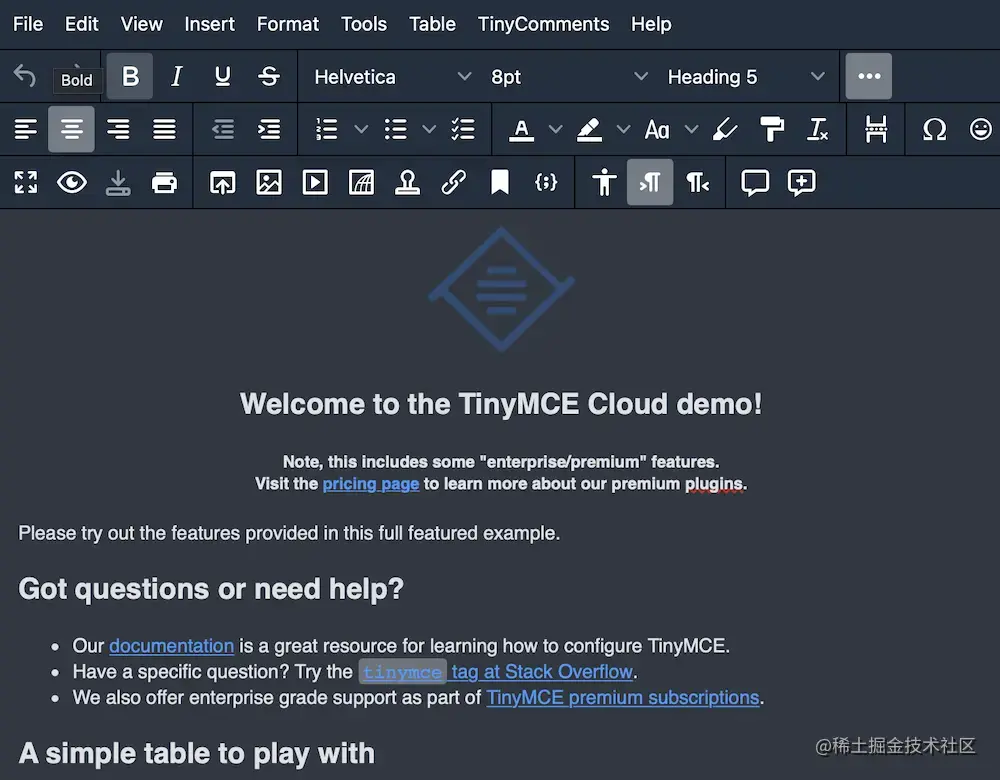
Task: Open the File menu
Action: tap(28, 24)
